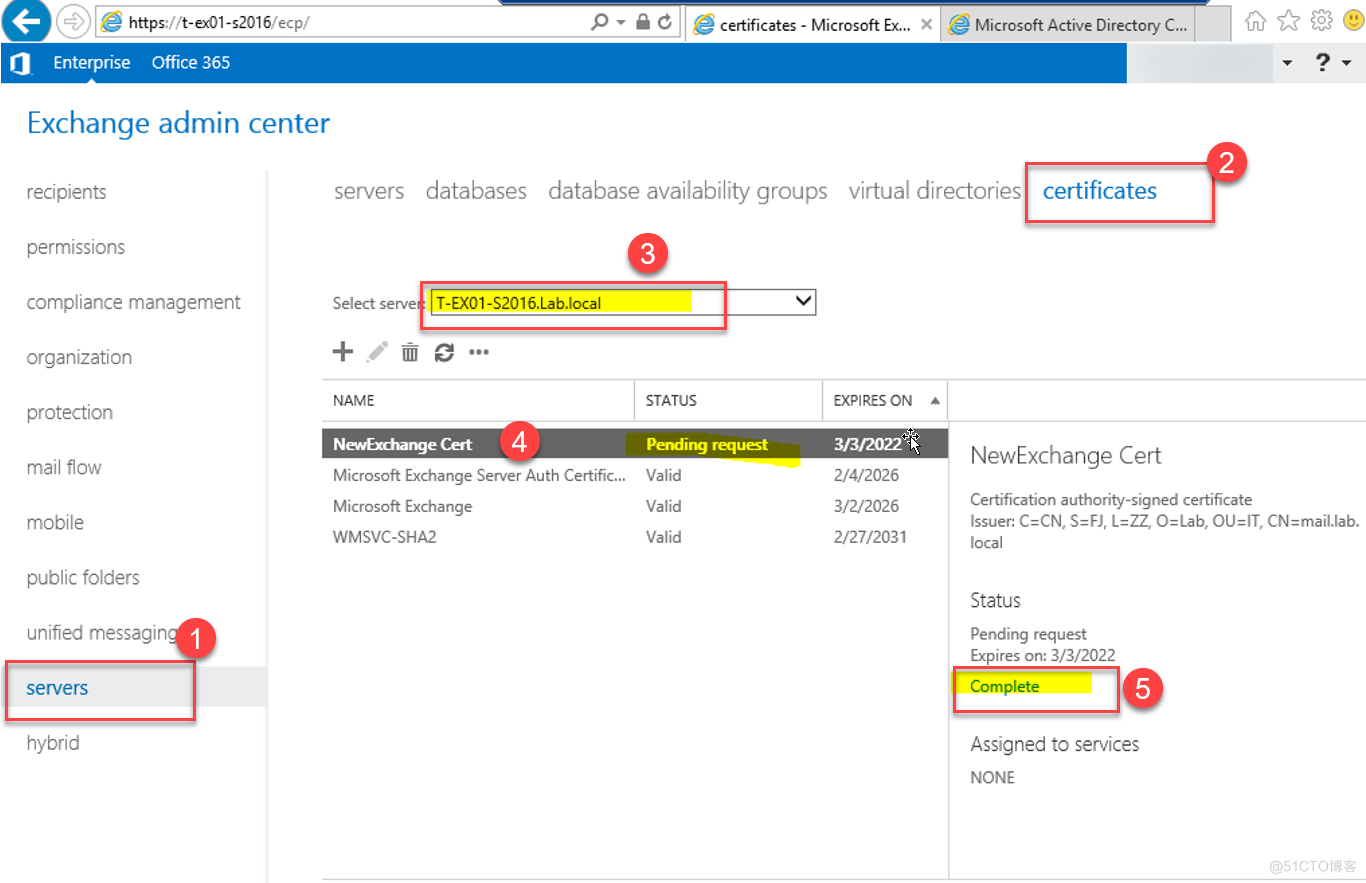The image size is (1366, 883).
Task: Open the browser Home icon
Action: point(1257,21)
